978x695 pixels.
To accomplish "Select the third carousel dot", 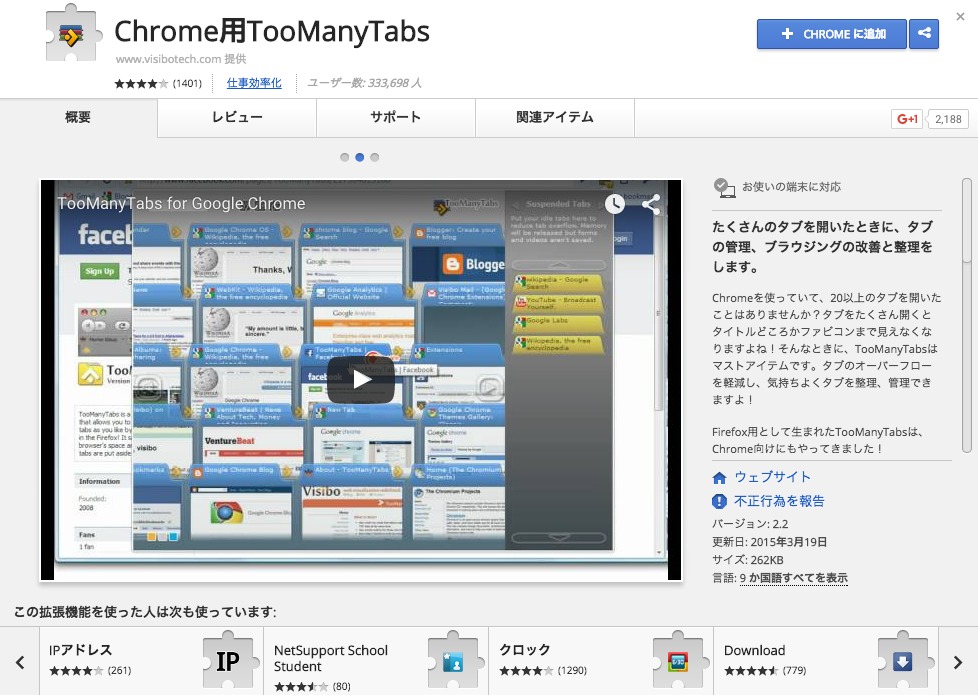I will 374,157.
